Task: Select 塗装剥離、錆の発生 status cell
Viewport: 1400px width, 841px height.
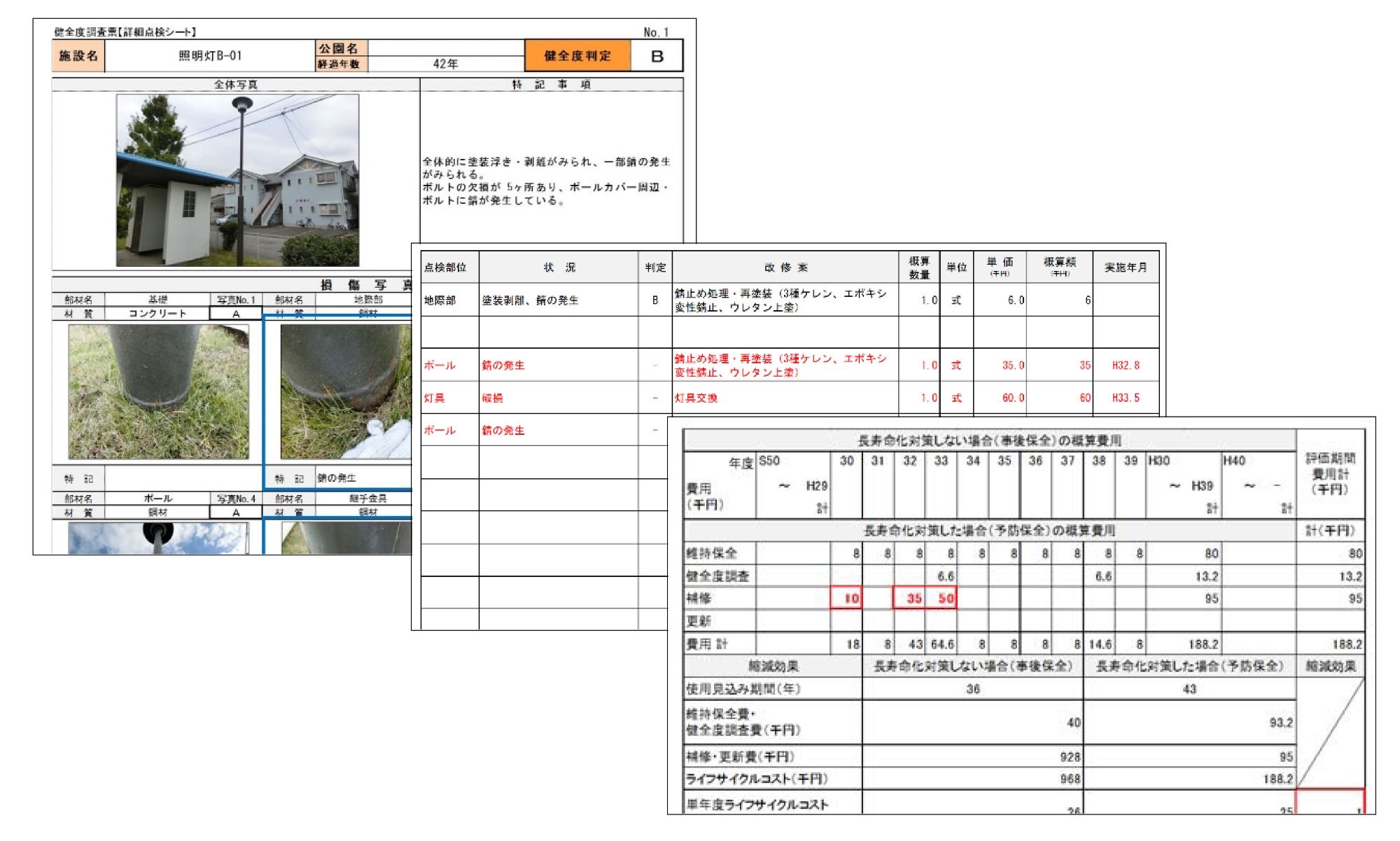Action: (x=559, y=300)
